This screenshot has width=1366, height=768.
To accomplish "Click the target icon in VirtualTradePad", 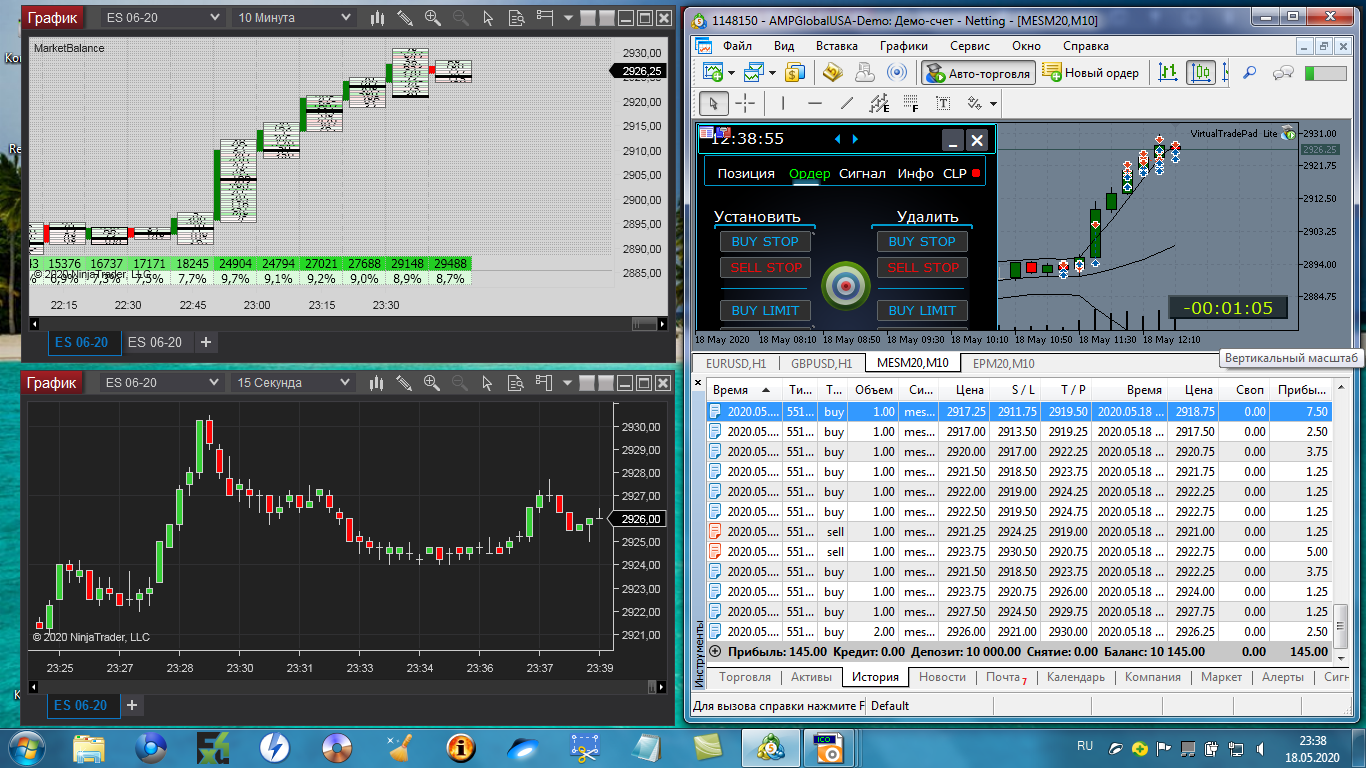I will pyautogui.click(x=846, y=285).
